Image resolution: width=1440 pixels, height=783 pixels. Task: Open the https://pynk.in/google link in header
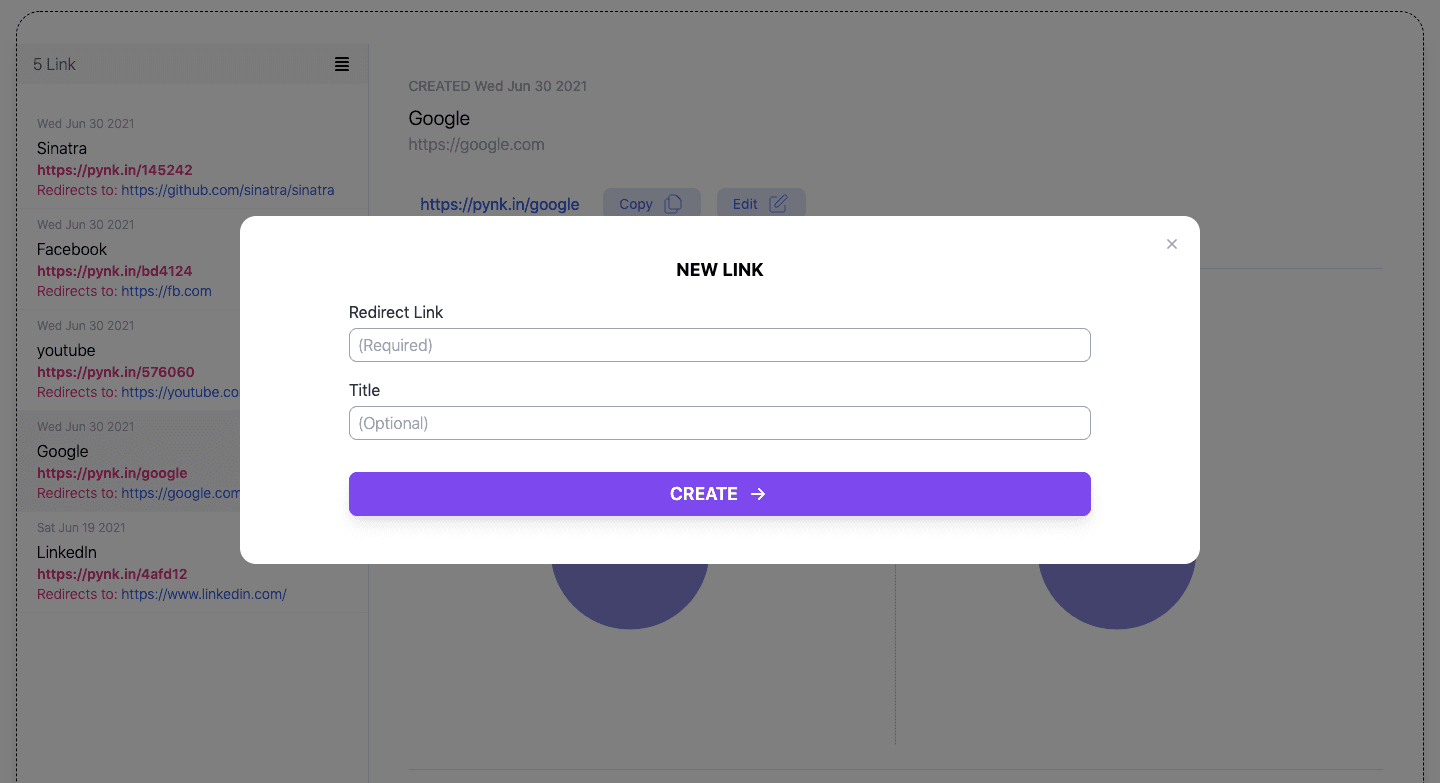pos(500,204)
